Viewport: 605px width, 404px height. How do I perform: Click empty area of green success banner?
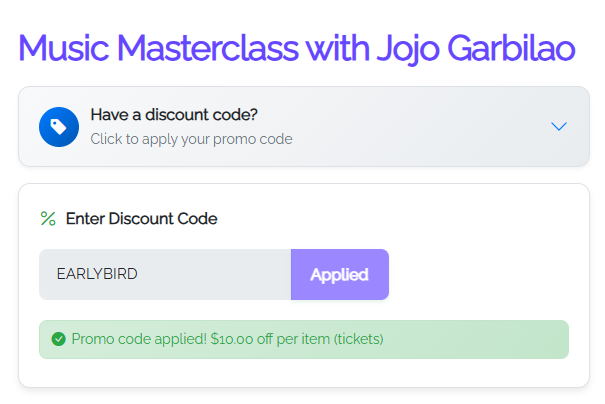[475, 340]
